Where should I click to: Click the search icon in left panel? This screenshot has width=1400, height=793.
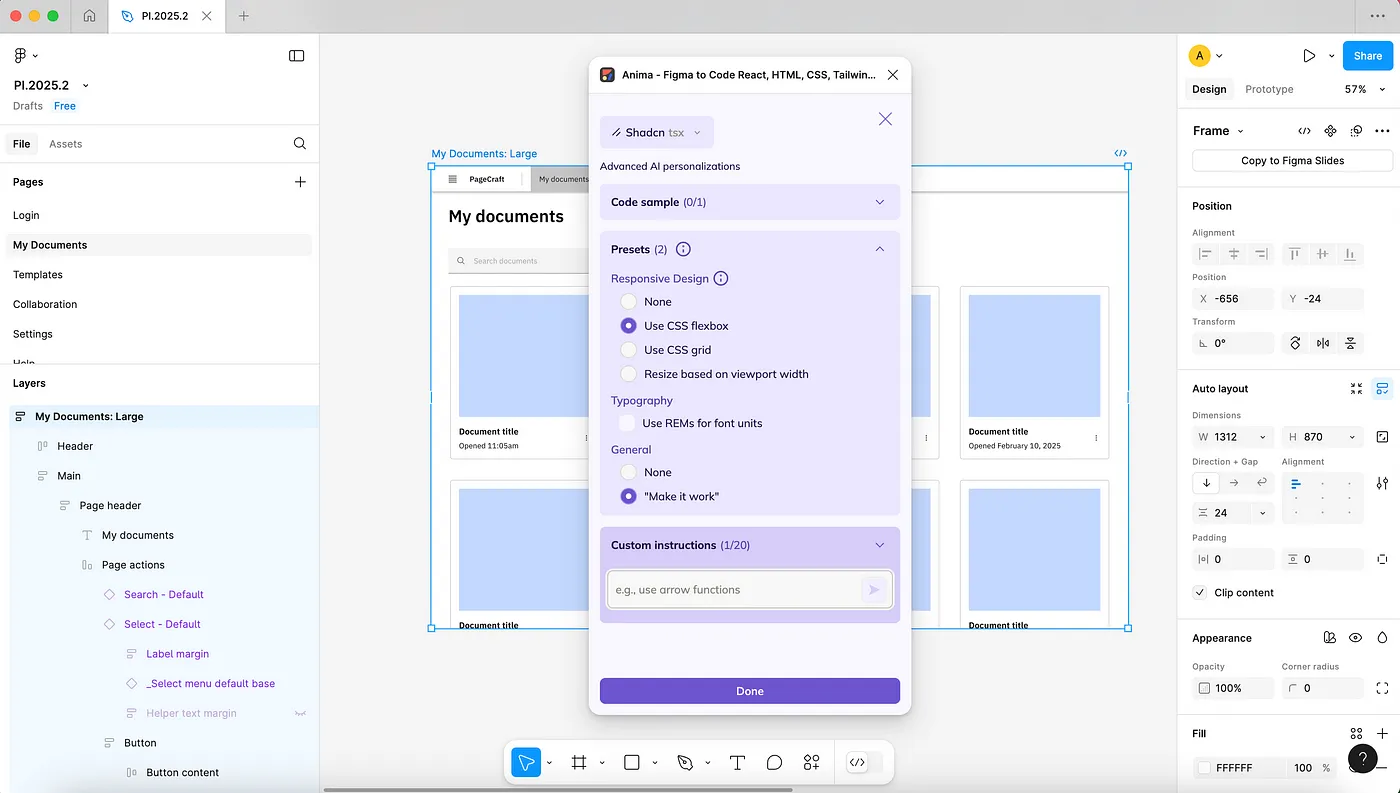299,144
